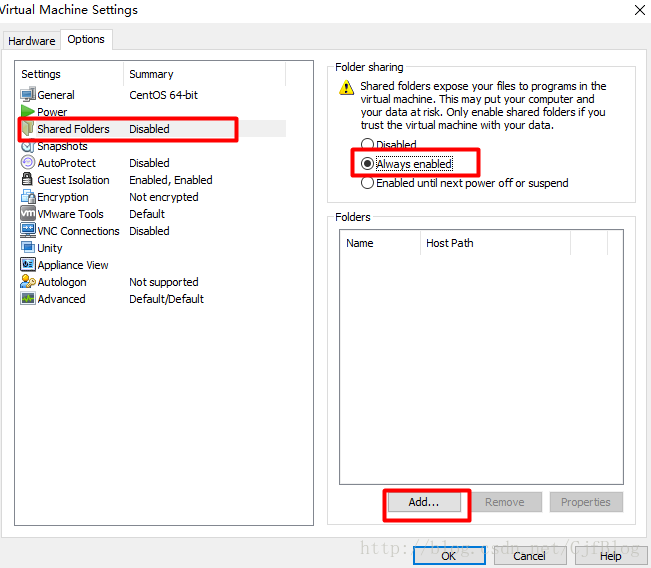This screenshot has height=568, width=651.
Task: Select the General settings row
Action: (x=153, y=95)
